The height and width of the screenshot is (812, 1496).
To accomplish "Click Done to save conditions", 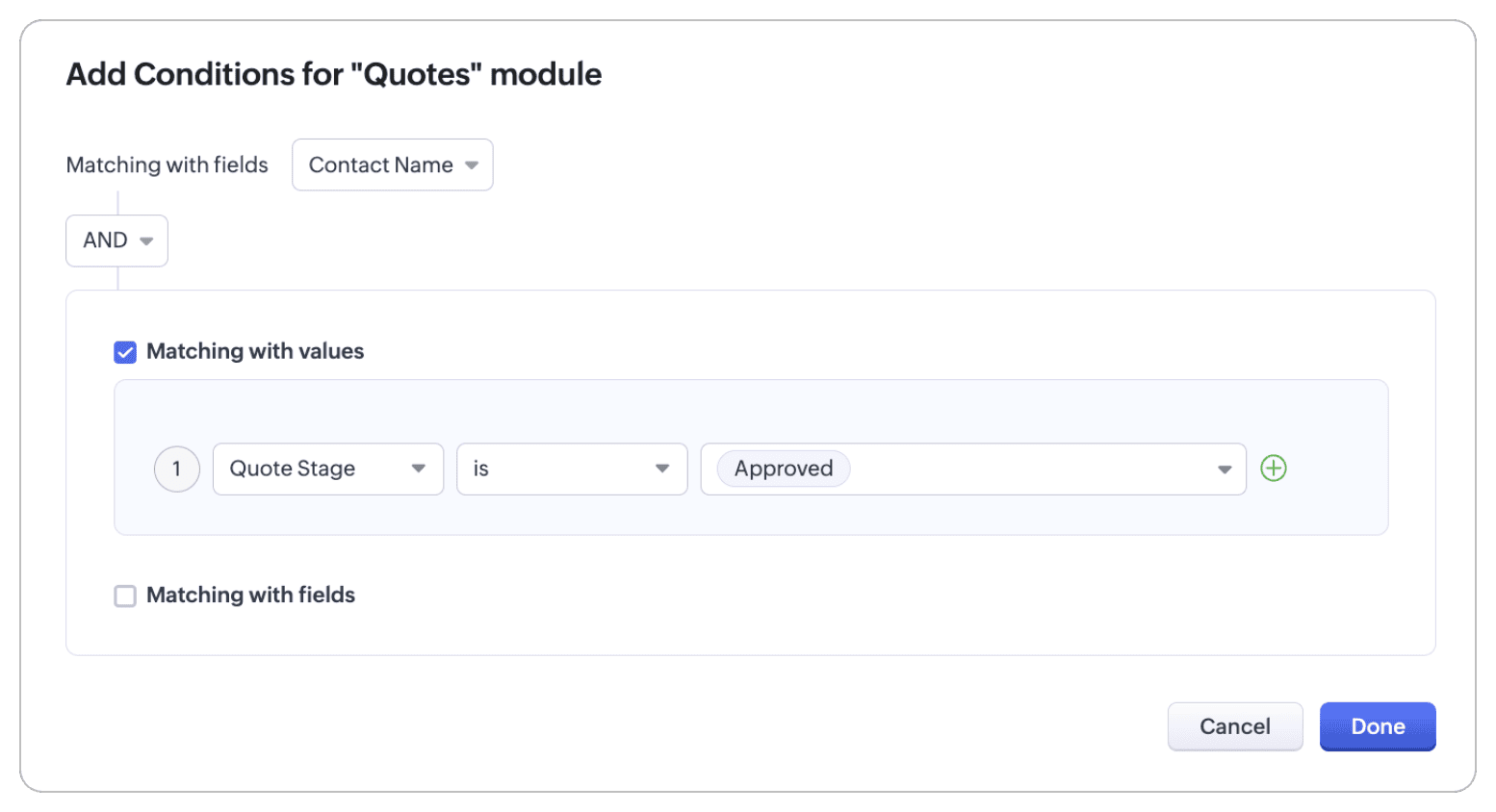I will coord(1378,726).
